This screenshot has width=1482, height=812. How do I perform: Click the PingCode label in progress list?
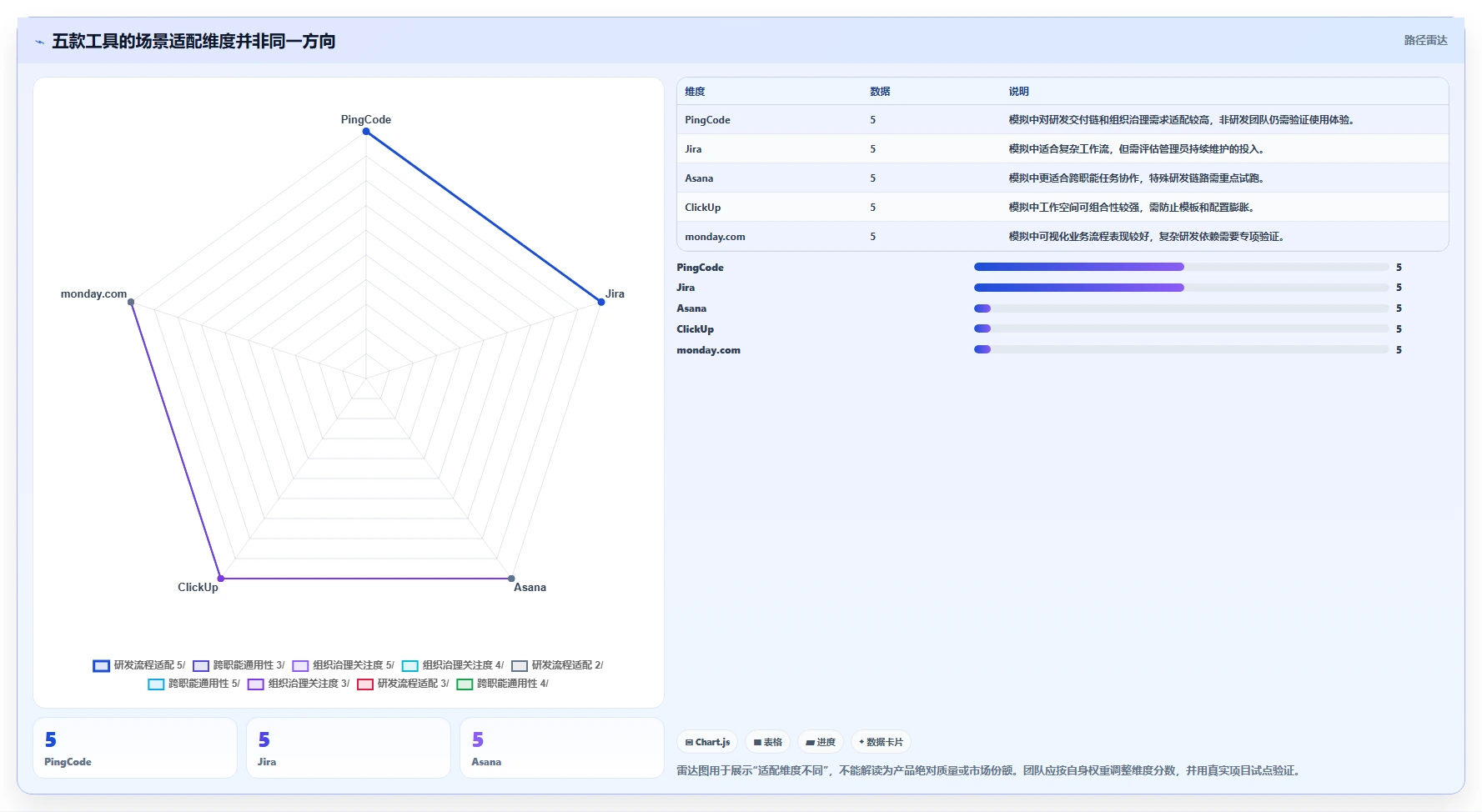coord(700,268)
